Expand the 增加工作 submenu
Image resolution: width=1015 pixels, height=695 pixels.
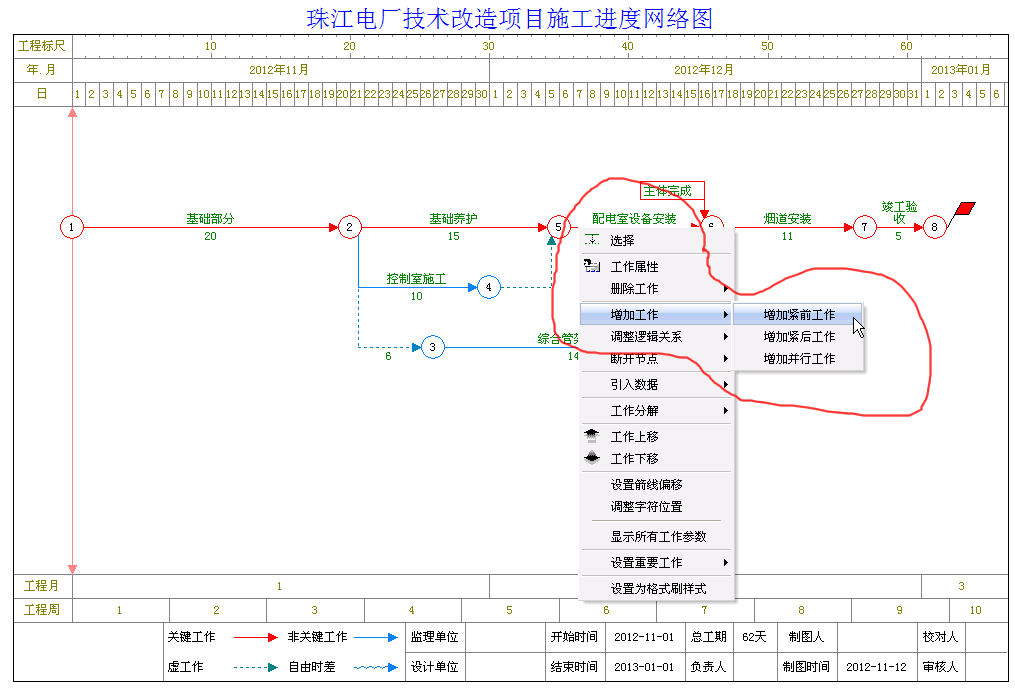click(x=656, y=314)
